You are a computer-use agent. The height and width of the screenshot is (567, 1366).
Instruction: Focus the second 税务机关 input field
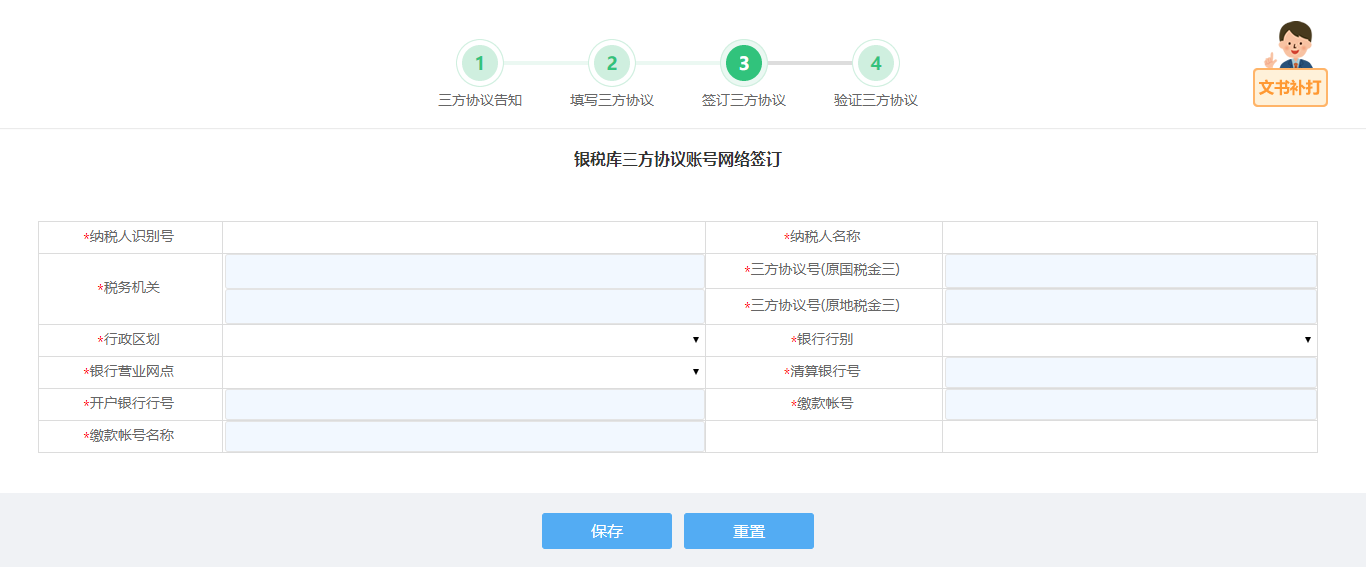(x=464, y=306)
